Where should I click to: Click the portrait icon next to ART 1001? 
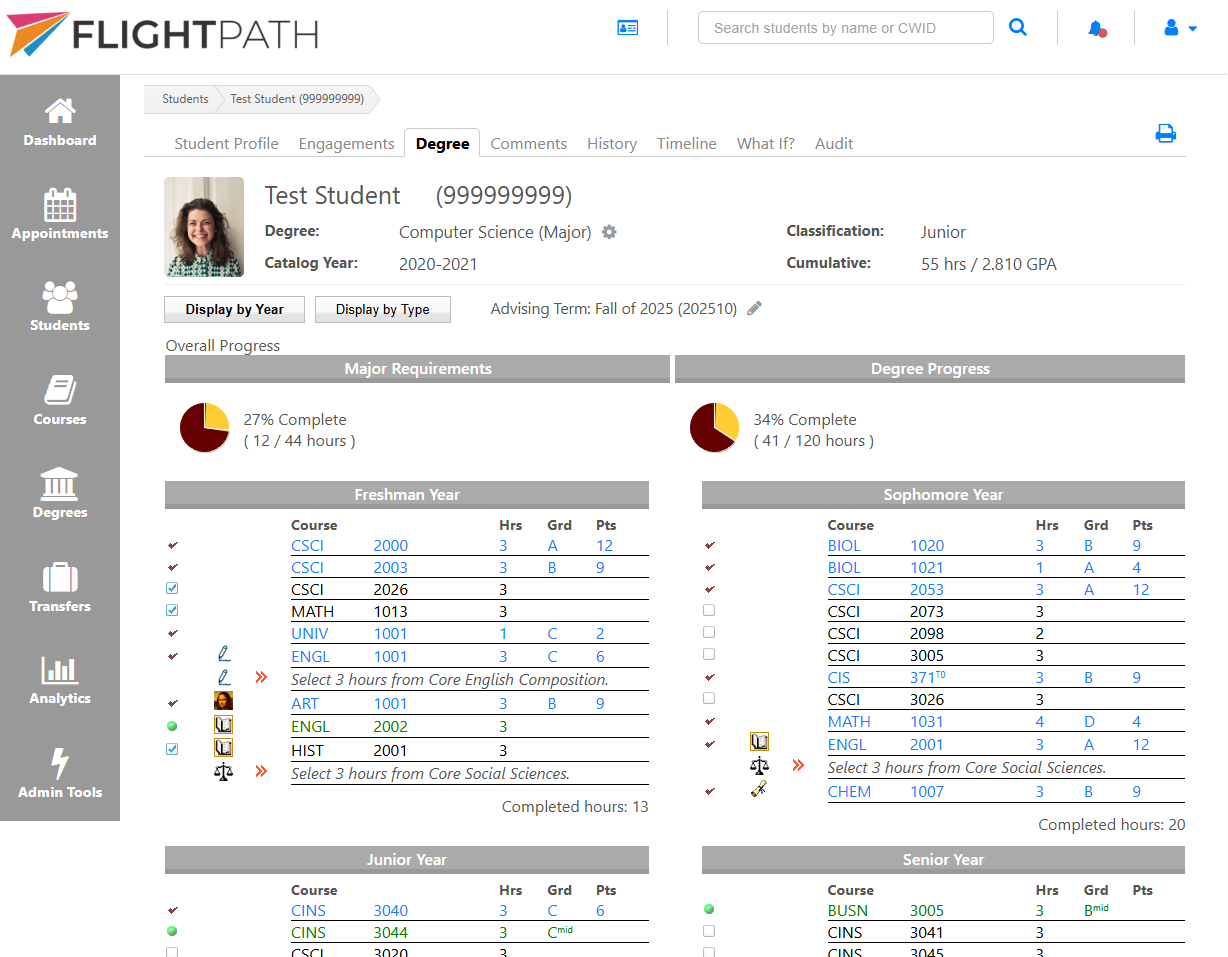[x=224, y=702]
